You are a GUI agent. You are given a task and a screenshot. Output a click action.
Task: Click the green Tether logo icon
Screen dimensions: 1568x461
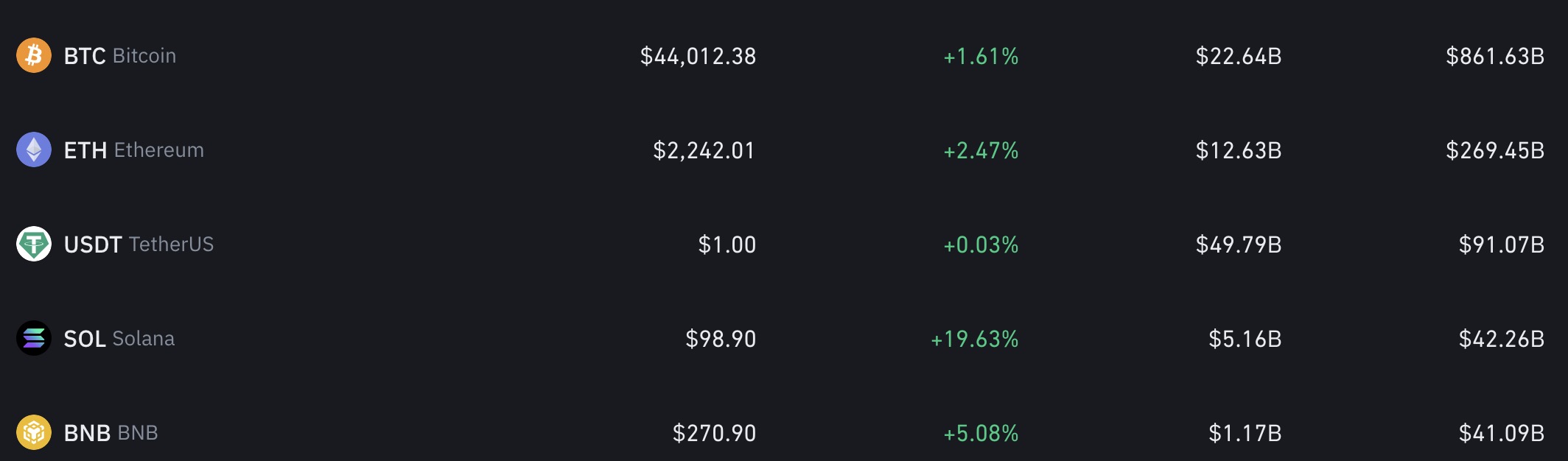click(34, 244)
